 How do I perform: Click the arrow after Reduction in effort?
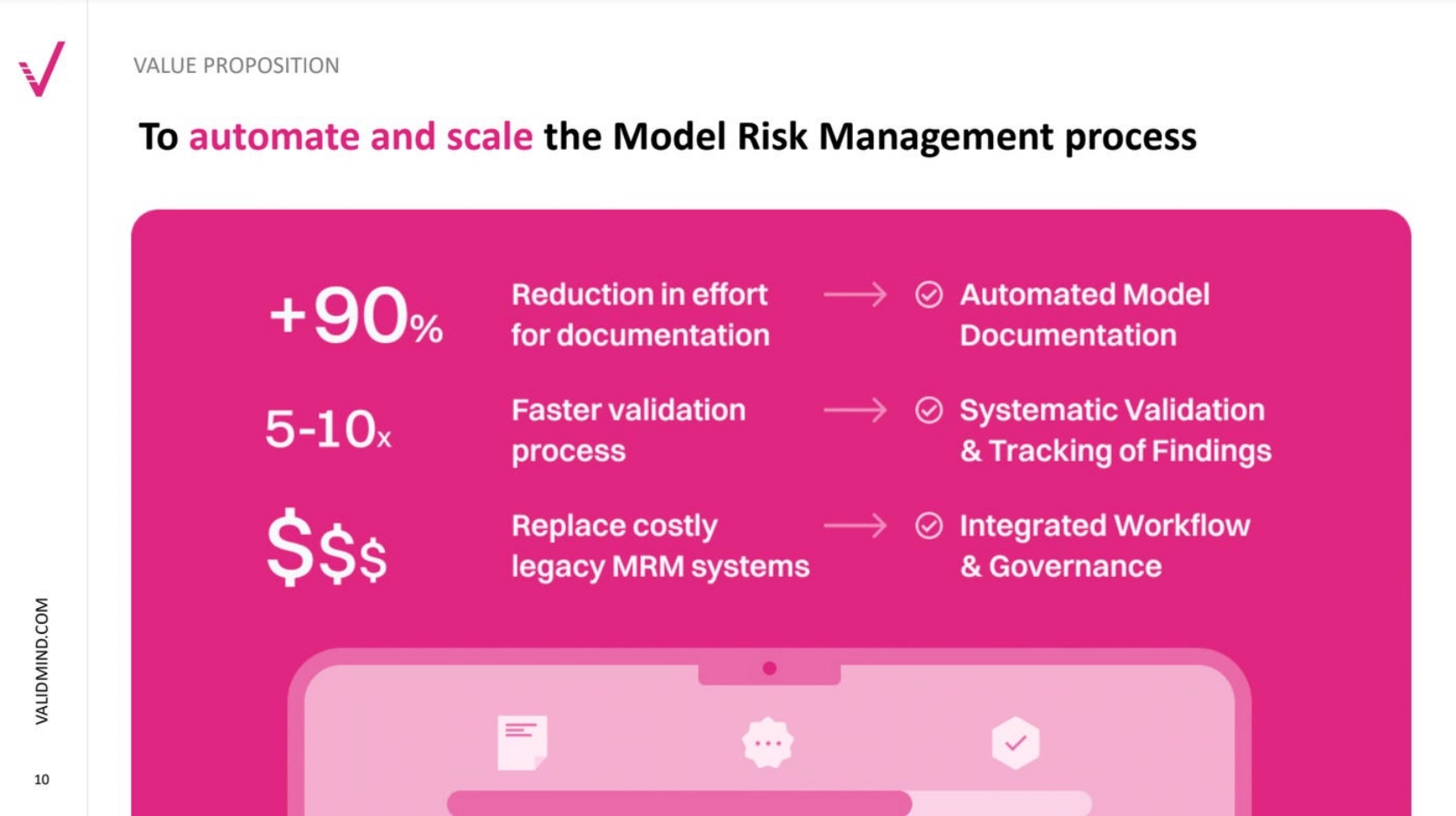click(x=855, y=295)
